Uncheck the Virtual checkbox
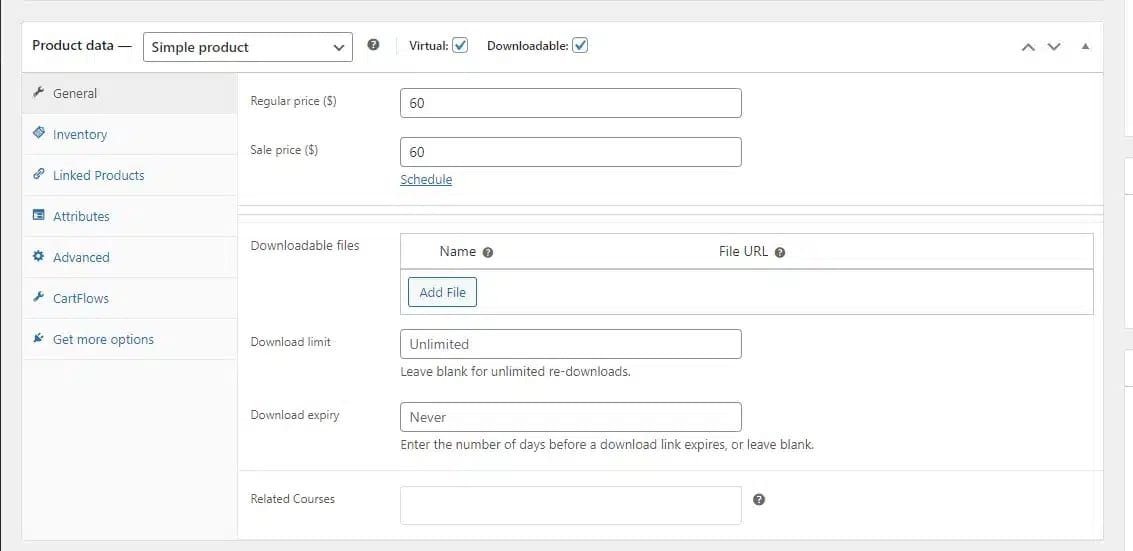The height and width of the screenshot is (551, 1133). 460,45
